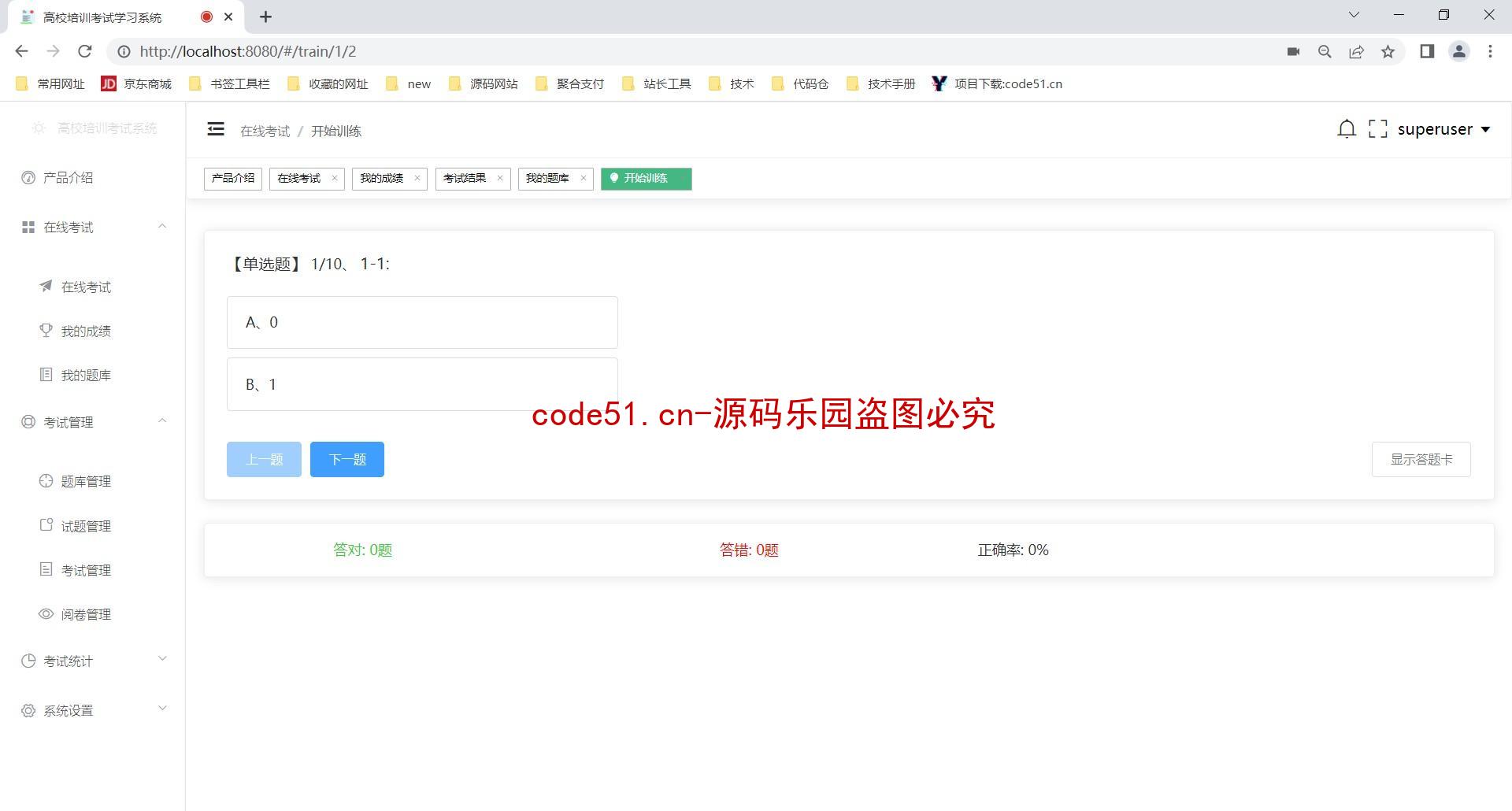Bookmark this page with the star icon
This screenshot has height=811, width=1512.
[x=1388, y=51]
